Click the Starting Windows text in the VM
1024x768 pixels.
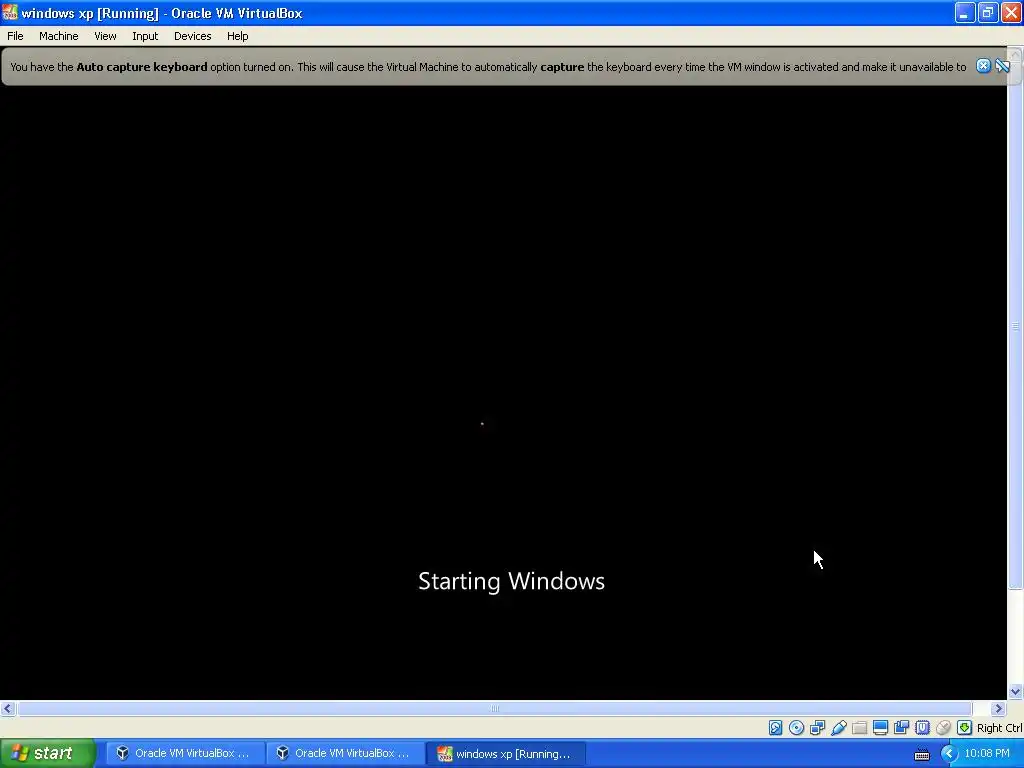[511, 581]
